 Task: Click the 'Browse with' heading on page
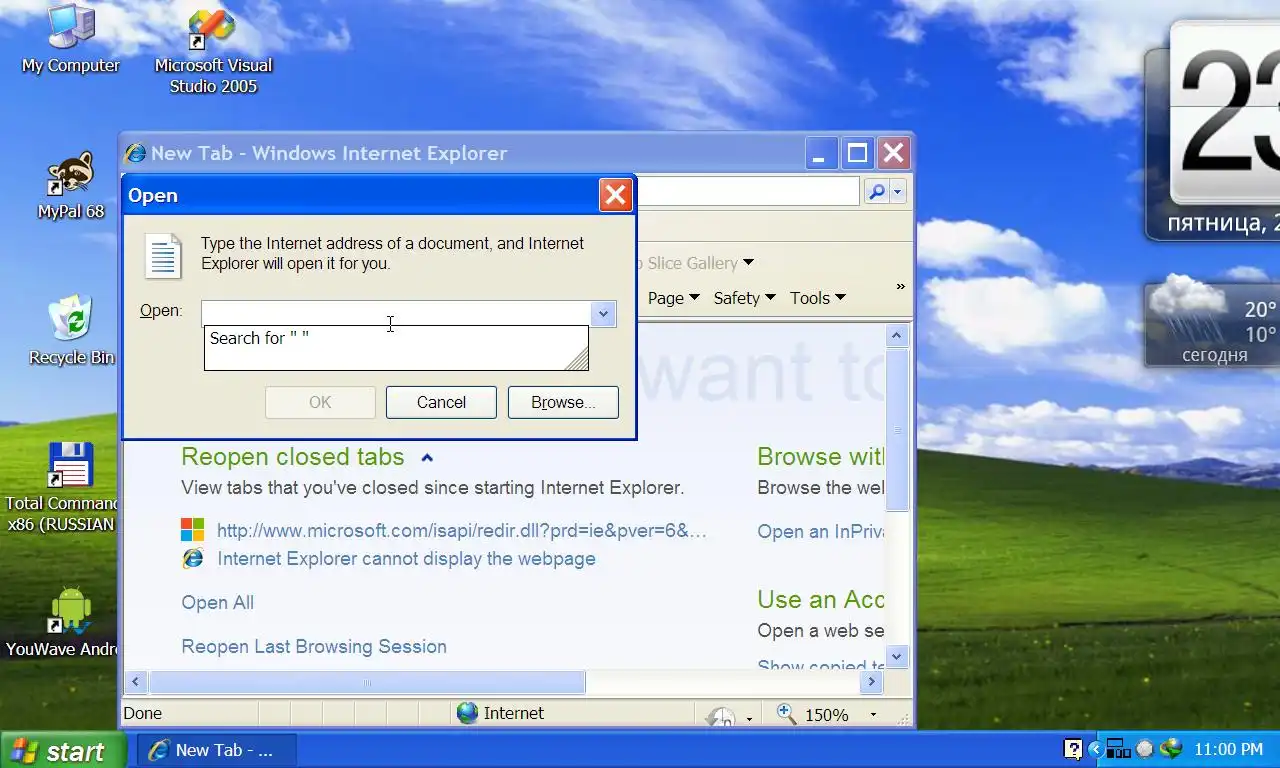(821, 457)
